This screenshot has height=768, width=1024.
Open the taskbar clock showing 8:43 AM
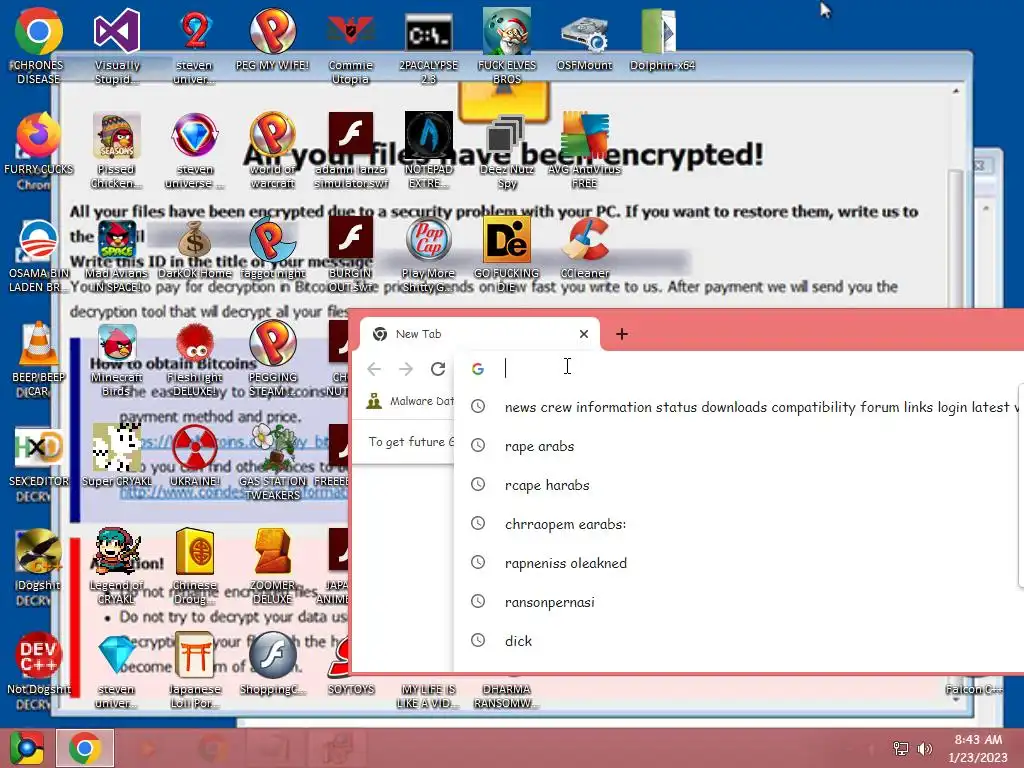pos(978,748)
